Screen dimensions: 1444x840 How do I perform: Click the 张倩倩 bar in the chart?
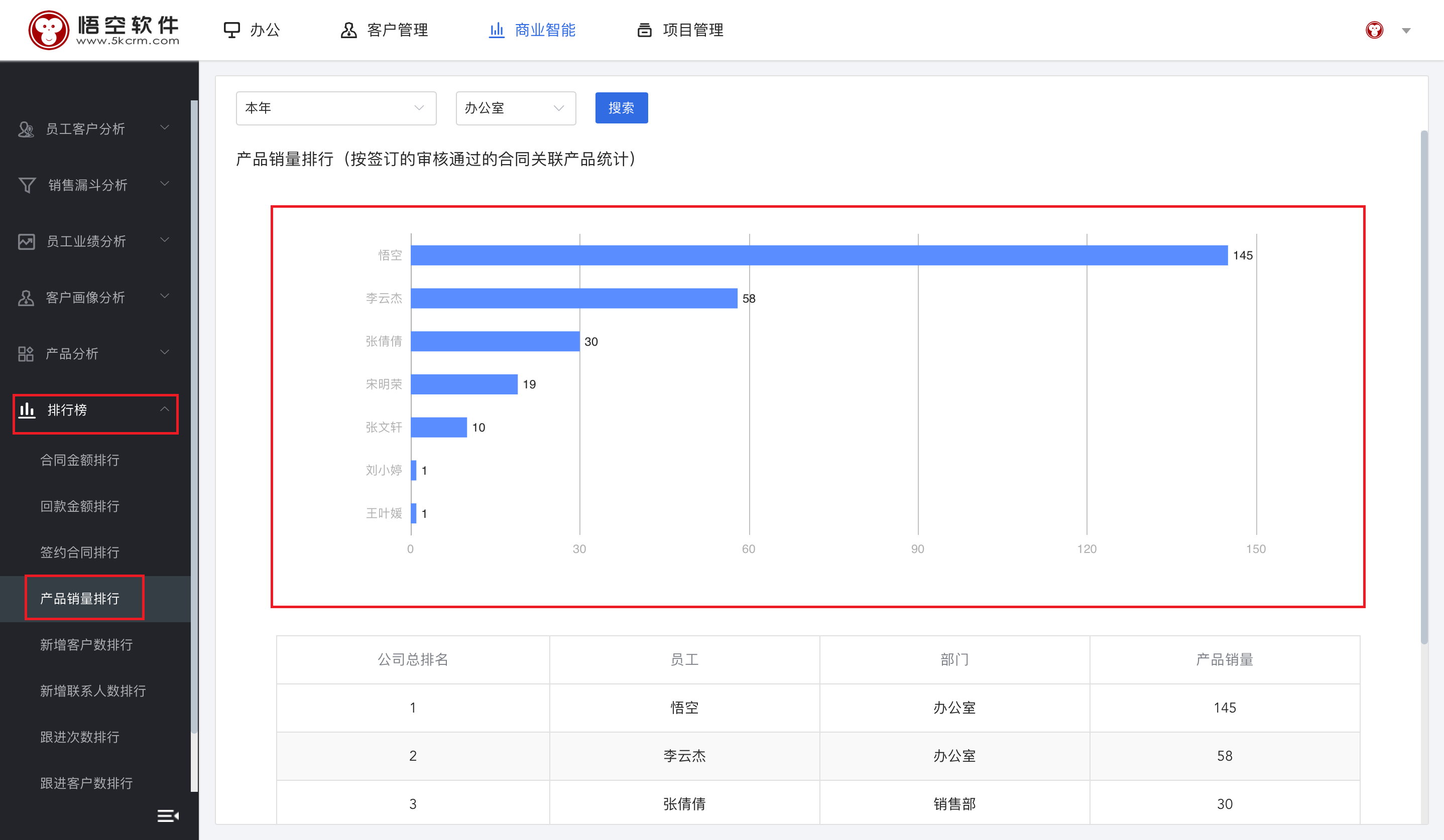(495, 341)
